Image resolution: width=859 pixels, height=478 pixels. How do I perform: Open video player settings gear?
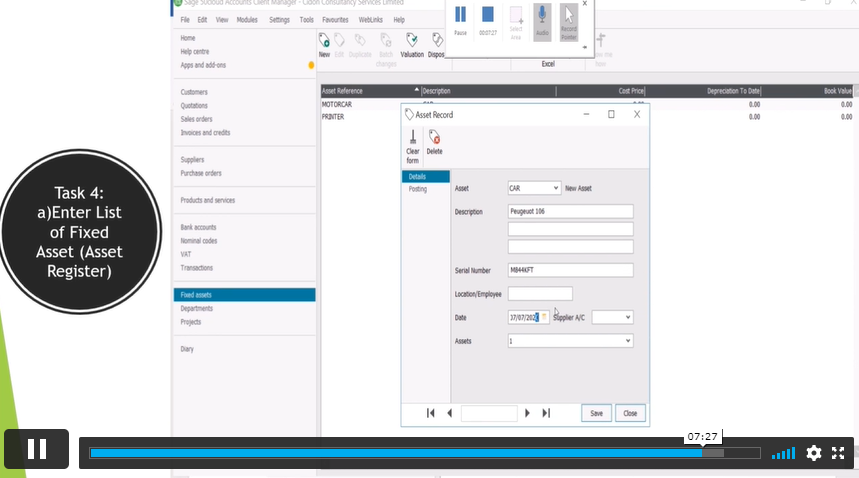[x=814, y=453]
